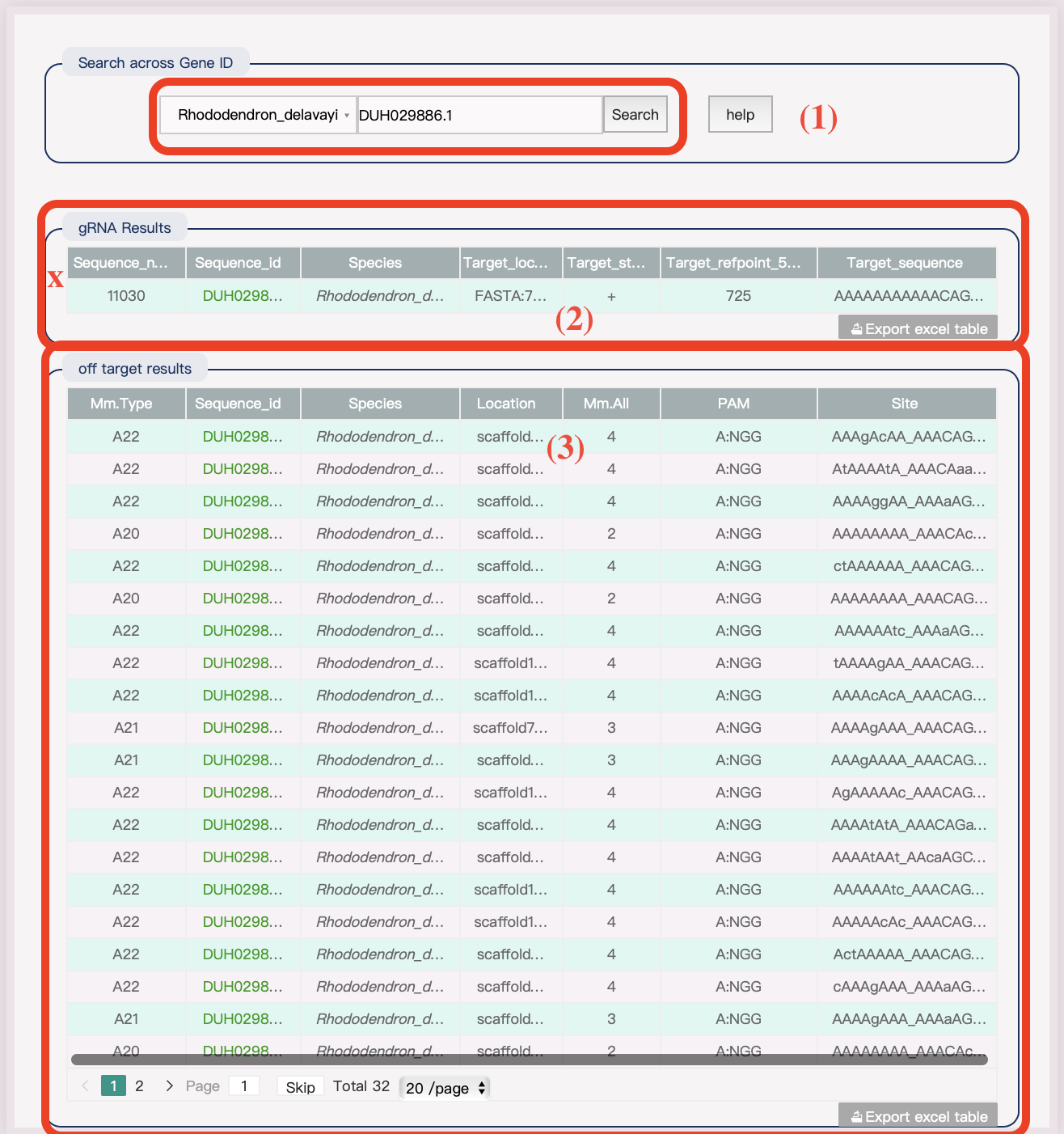Export gRNA Results excel table

click(918, 329)
